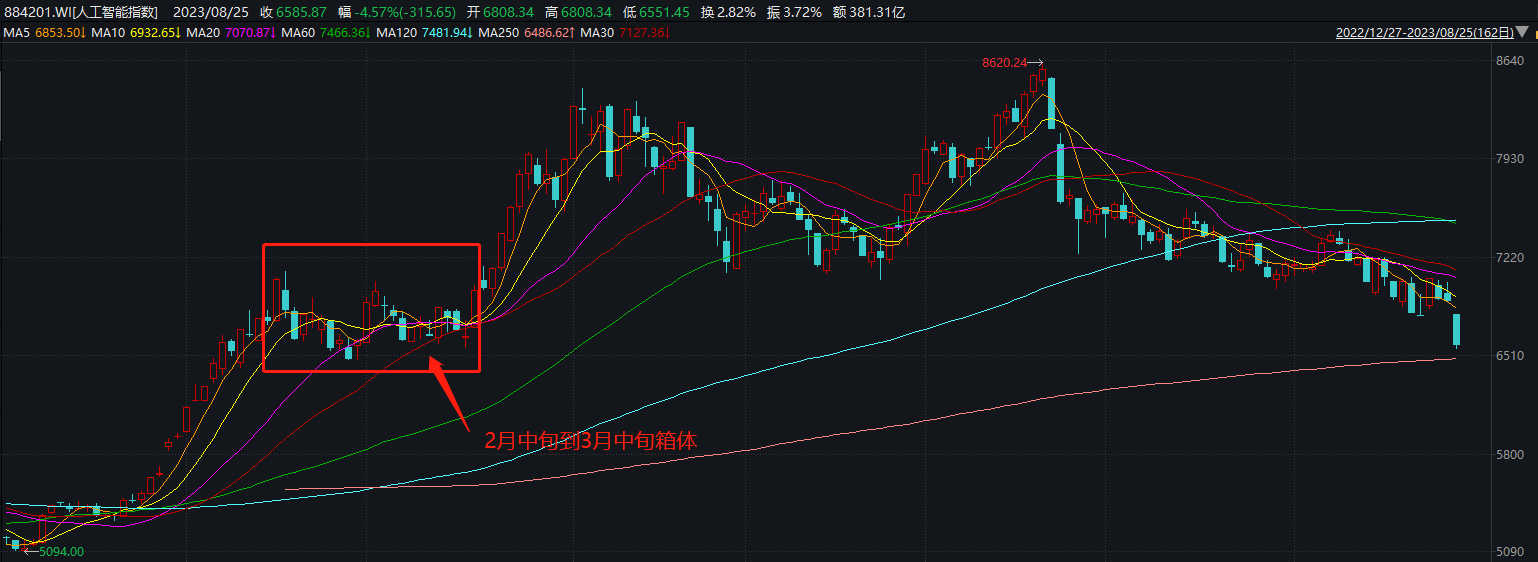
Task: Select the 884201.WI[人工智能指数] title
Action: [81, 12]
